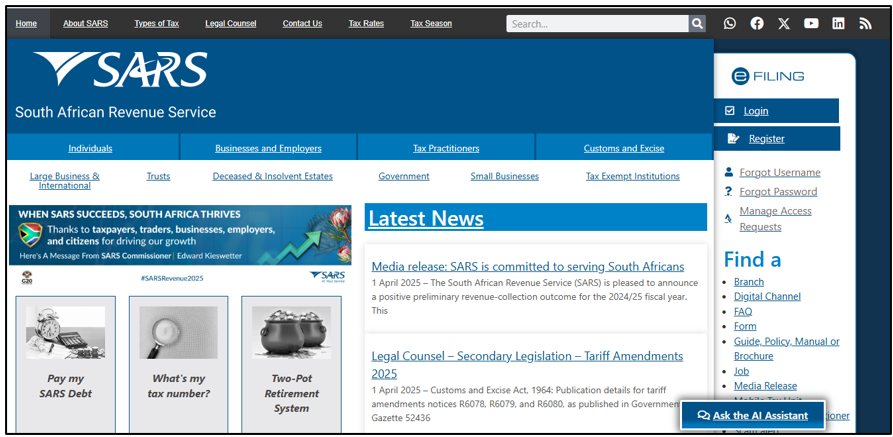The height and width of the screenshot is (437, 893).
Task: Open the YouTube social icon
Action: coord(811,23)
